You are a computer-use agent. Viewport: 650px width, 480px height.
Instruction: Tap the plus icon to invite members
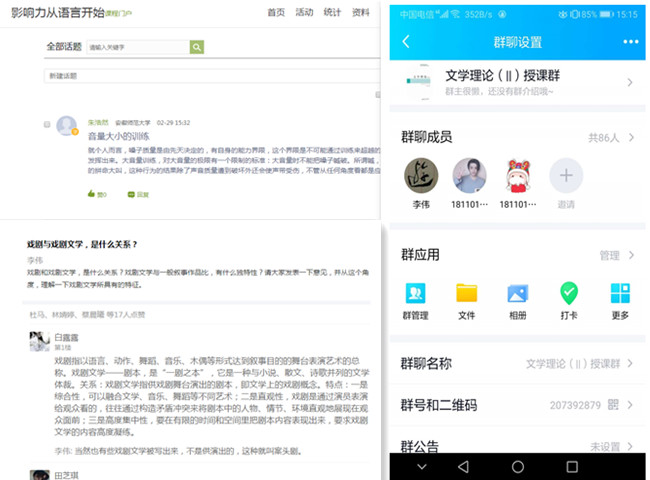(566, 178)
